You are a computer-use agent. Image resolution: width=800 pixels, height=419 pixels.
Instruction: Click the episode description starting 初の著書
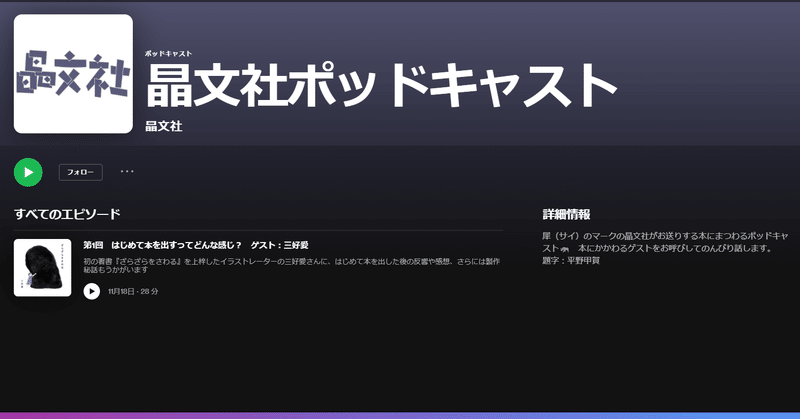(292, 265)
